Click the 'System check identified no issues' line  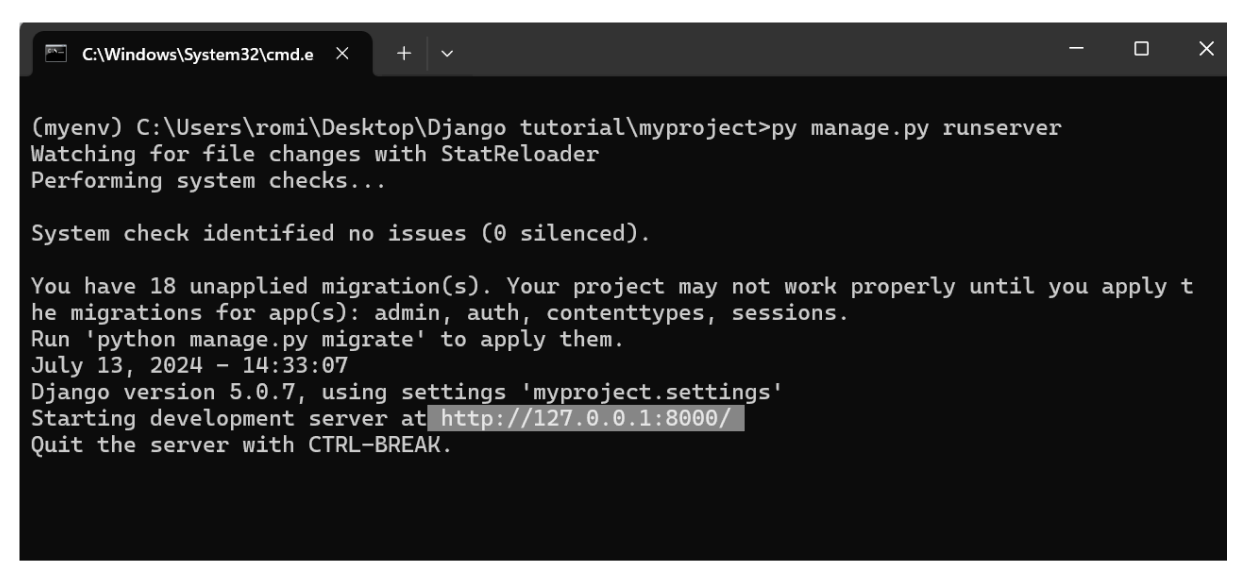click(x=340, y=235)
